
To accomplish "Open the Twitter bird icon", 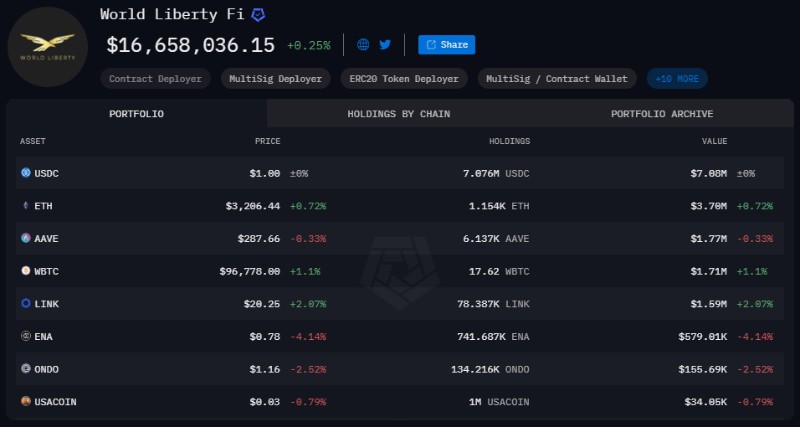I will click(x=385, y=44).
